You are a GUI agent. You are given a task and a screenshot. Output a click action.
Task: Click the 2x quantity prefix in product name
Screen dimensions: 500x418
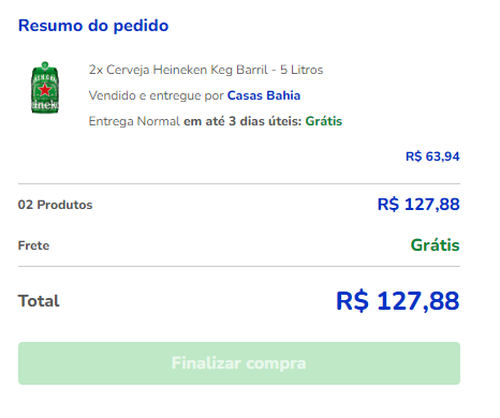click(96, 70)
